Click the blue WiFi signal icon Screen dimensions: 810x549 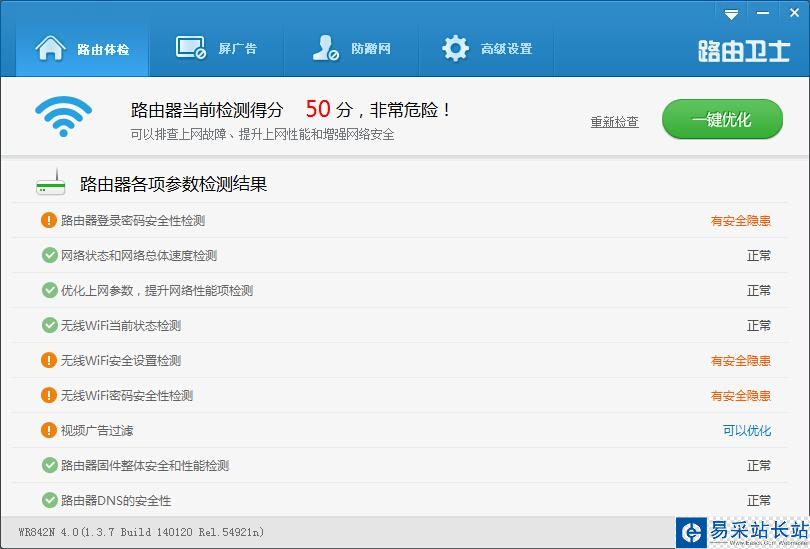64,116
